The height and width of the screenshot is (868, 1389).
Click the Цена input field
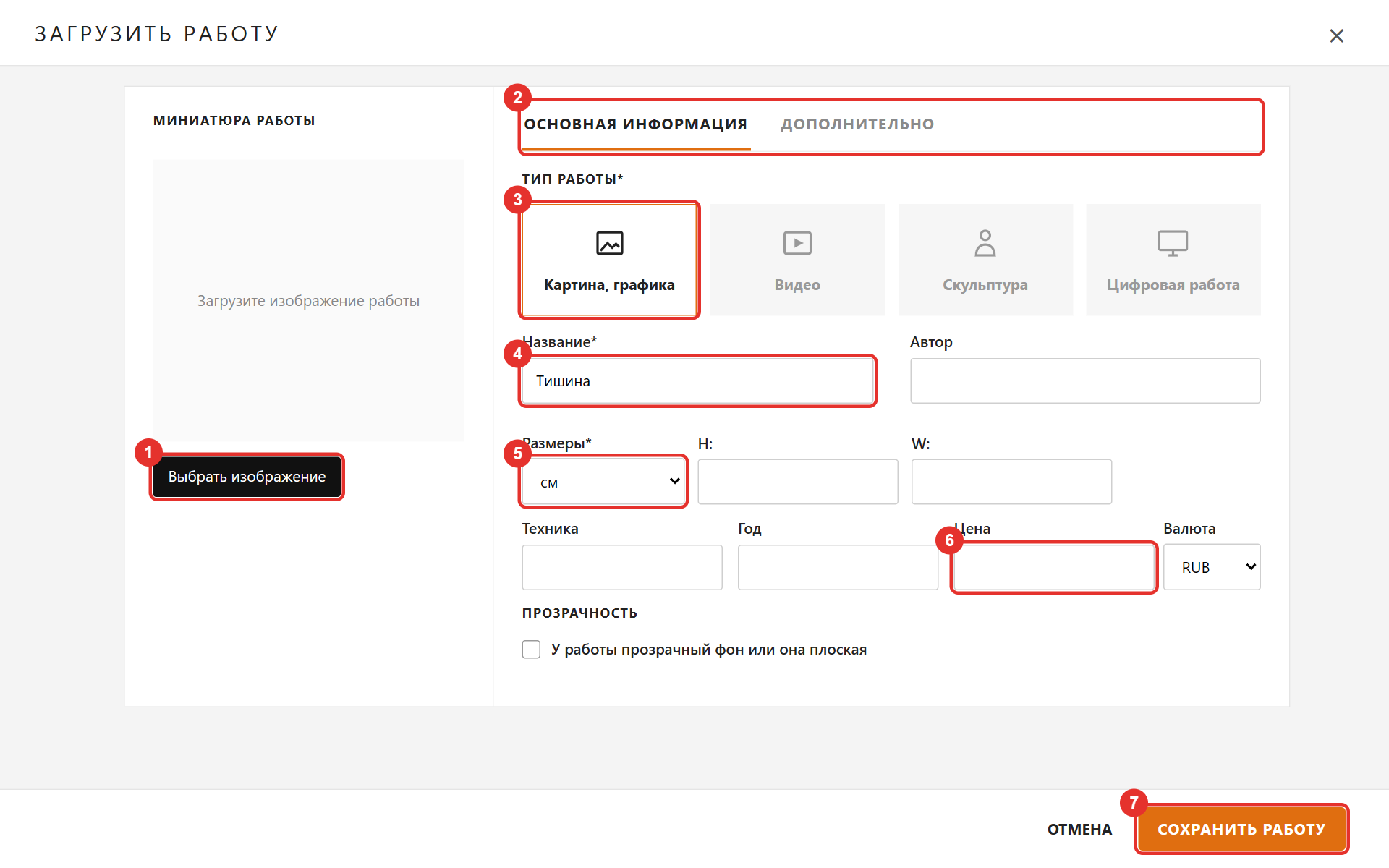pyautogui.click(x=1053, y=567)
